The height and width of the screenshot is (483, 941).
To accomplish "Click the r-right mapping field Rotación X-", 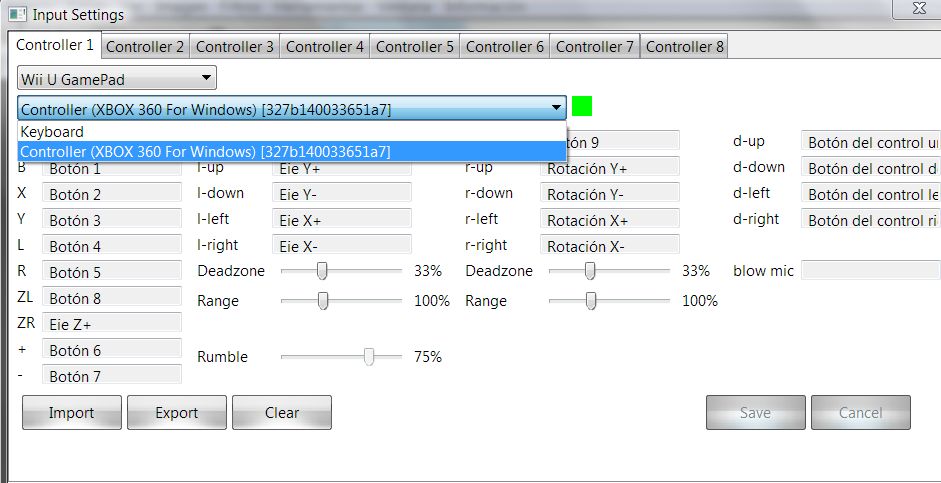I will click(x=610, y=246).
